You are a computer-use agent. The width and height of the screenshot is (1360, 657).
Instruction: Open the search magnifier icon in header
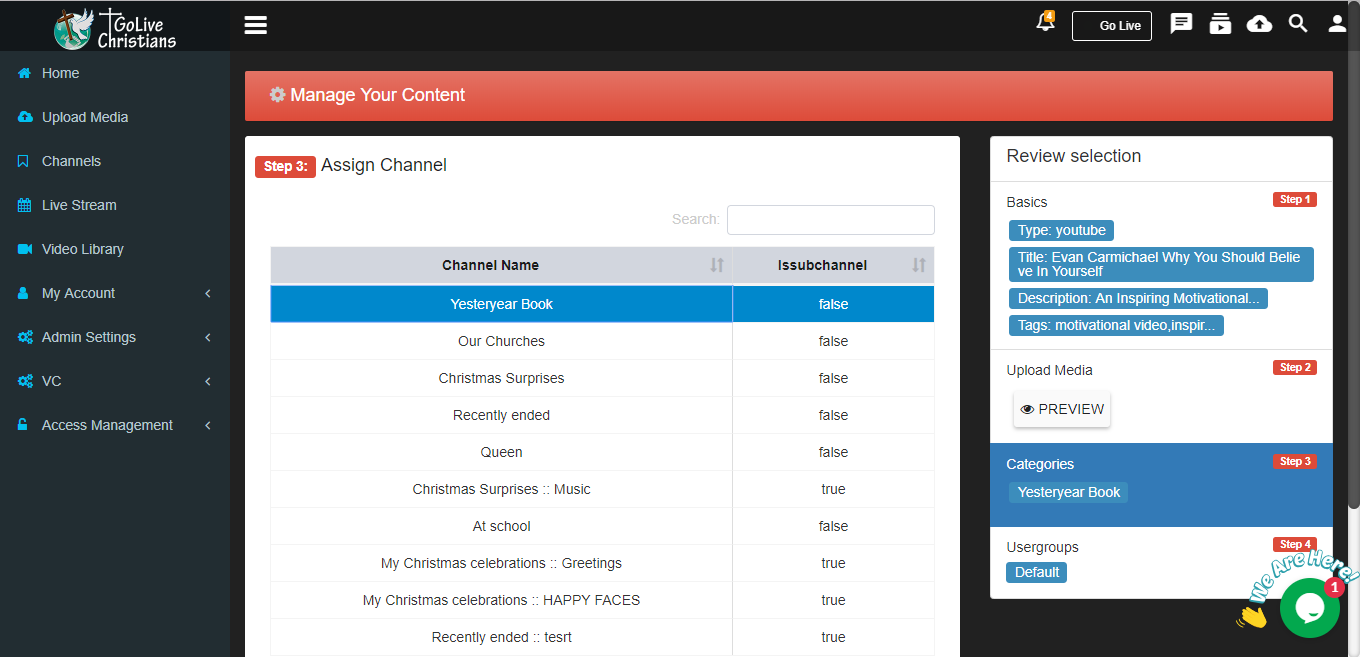click(1298, 23)
